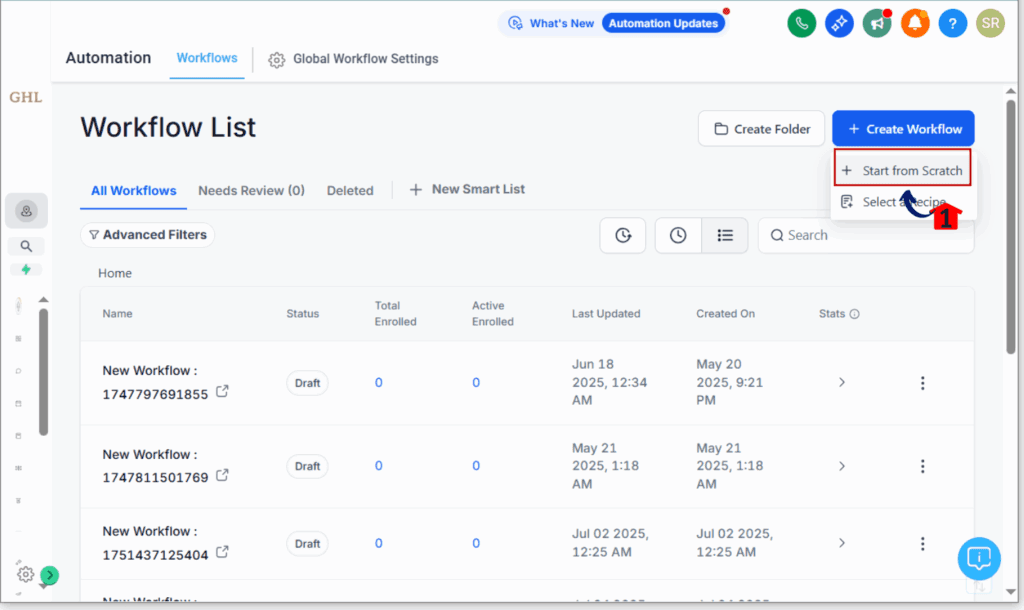1024x610 pixels.
Task: Click the What's New link
Action: [562, 24]
